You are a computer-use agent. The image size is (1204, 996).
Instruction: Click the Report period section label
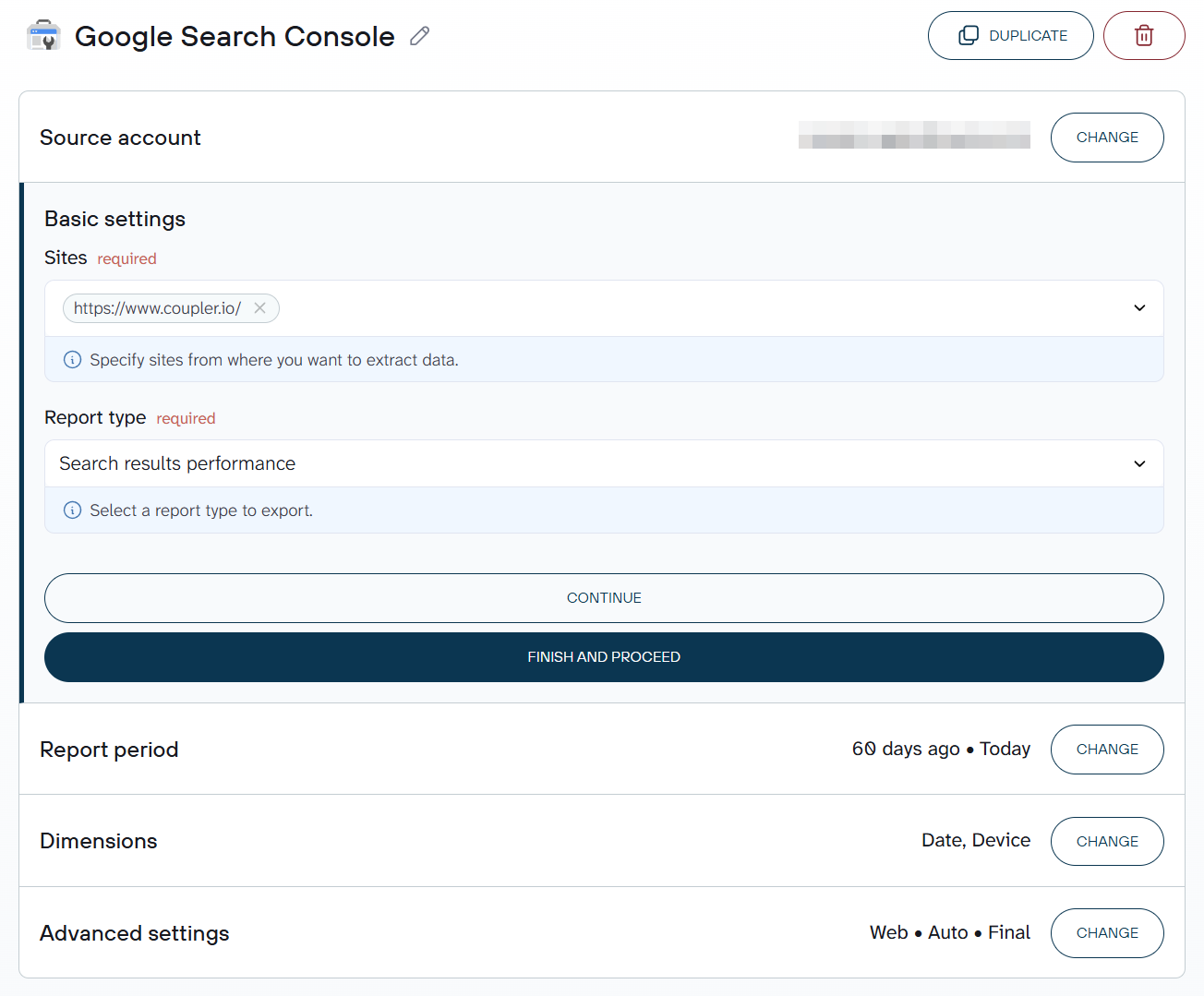pos(109,750)
